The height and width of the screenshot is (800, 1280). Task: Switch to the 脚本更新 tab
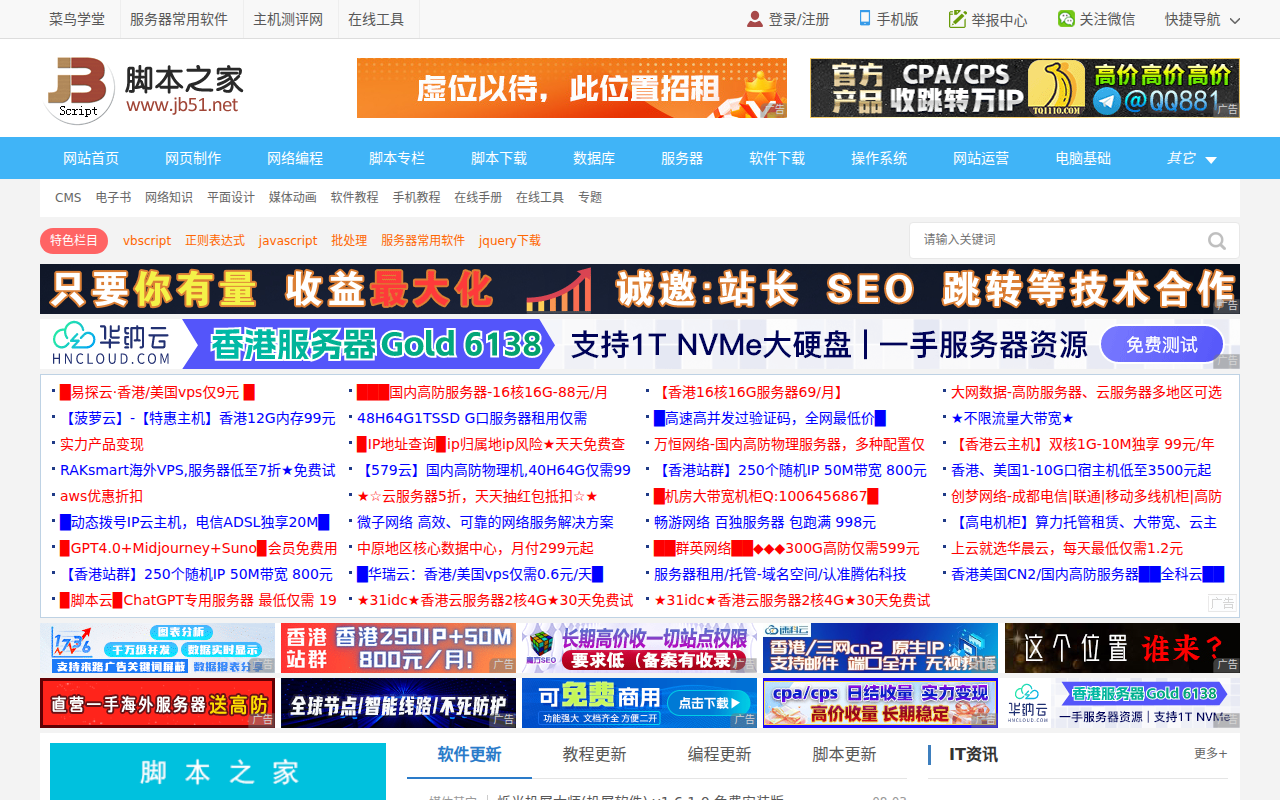(844, 755)
